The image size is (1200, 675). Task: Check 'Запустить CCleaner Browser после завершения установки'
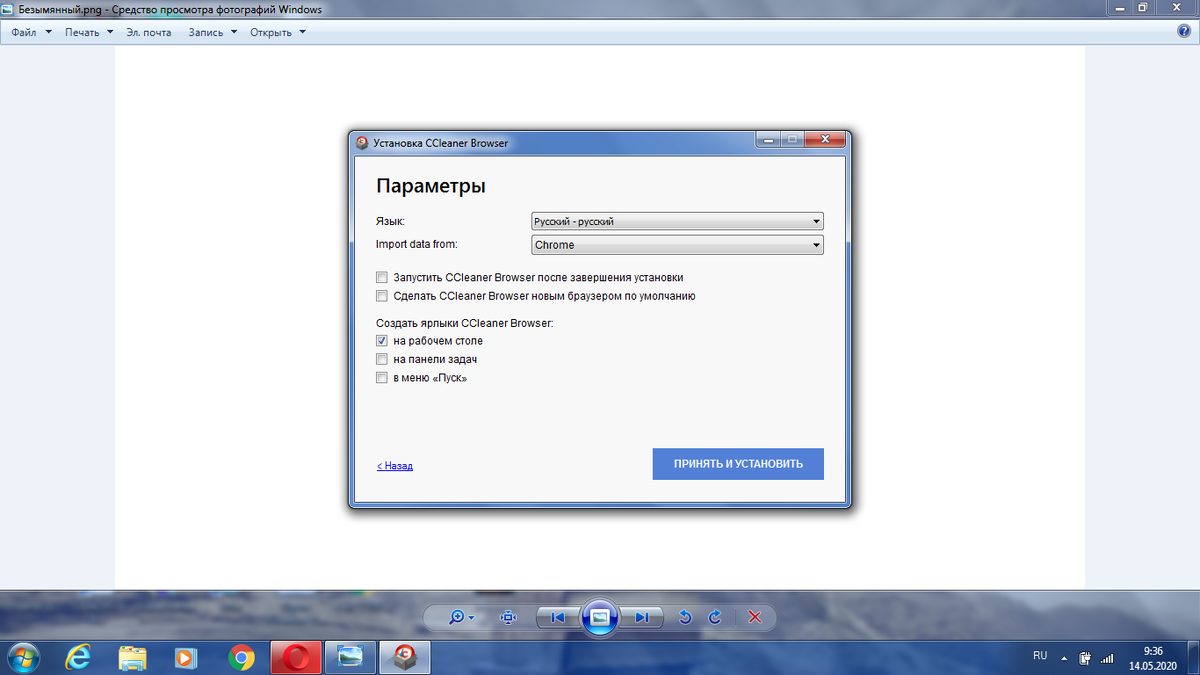tap(381, 277)
